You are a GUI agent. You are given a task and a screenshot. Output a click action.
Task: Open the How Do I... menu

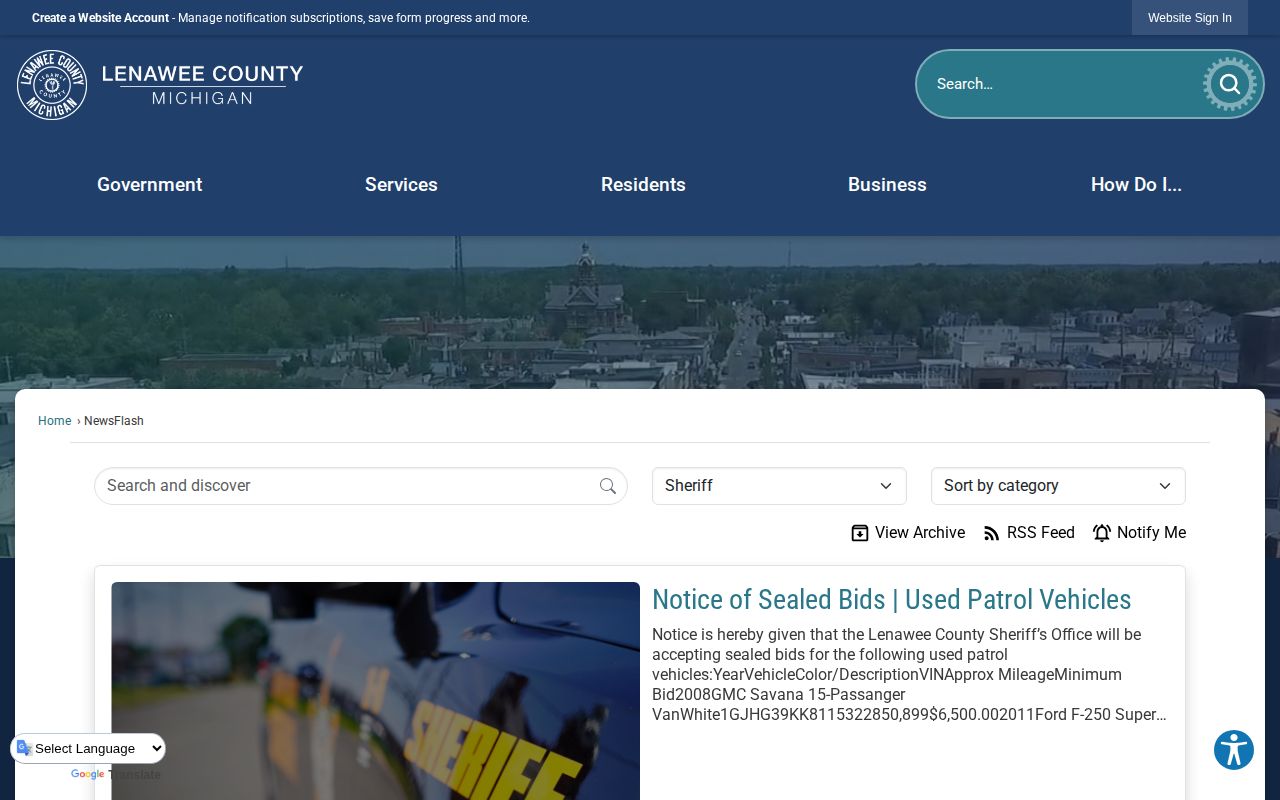(1136, 185)
